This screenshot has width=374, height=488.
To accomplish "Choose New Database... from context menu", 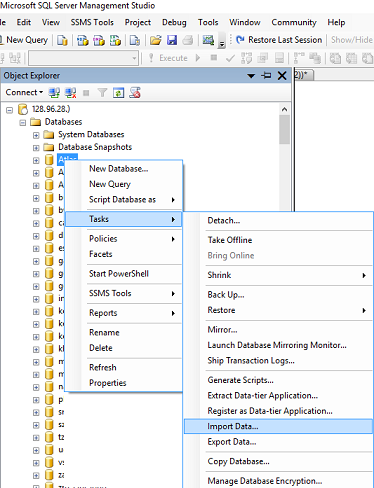I will coord(123,169).
